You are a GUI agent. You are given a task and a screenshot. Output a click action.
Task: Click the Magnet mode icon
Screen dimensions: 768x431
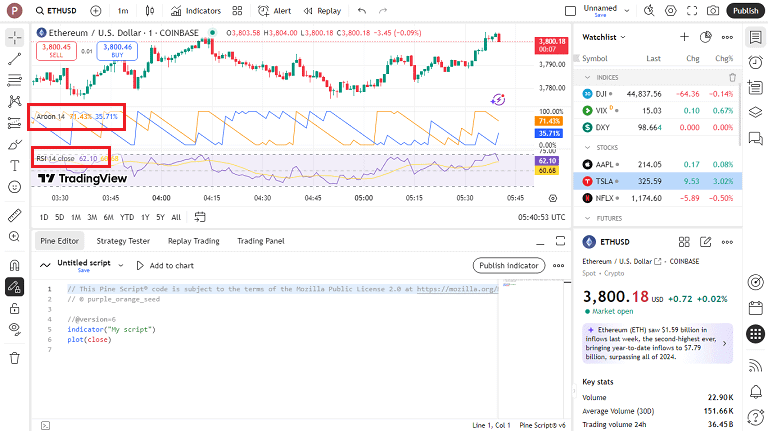[x=14, y=265]
